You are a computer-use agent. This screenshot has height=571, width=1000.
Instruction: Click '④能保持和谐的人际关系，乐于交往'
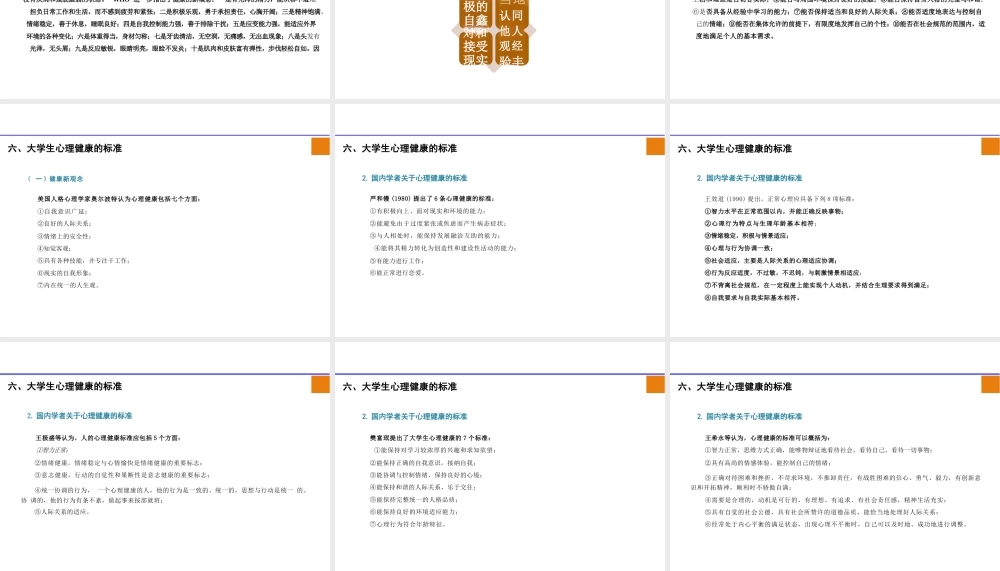[x=423, y=487]
